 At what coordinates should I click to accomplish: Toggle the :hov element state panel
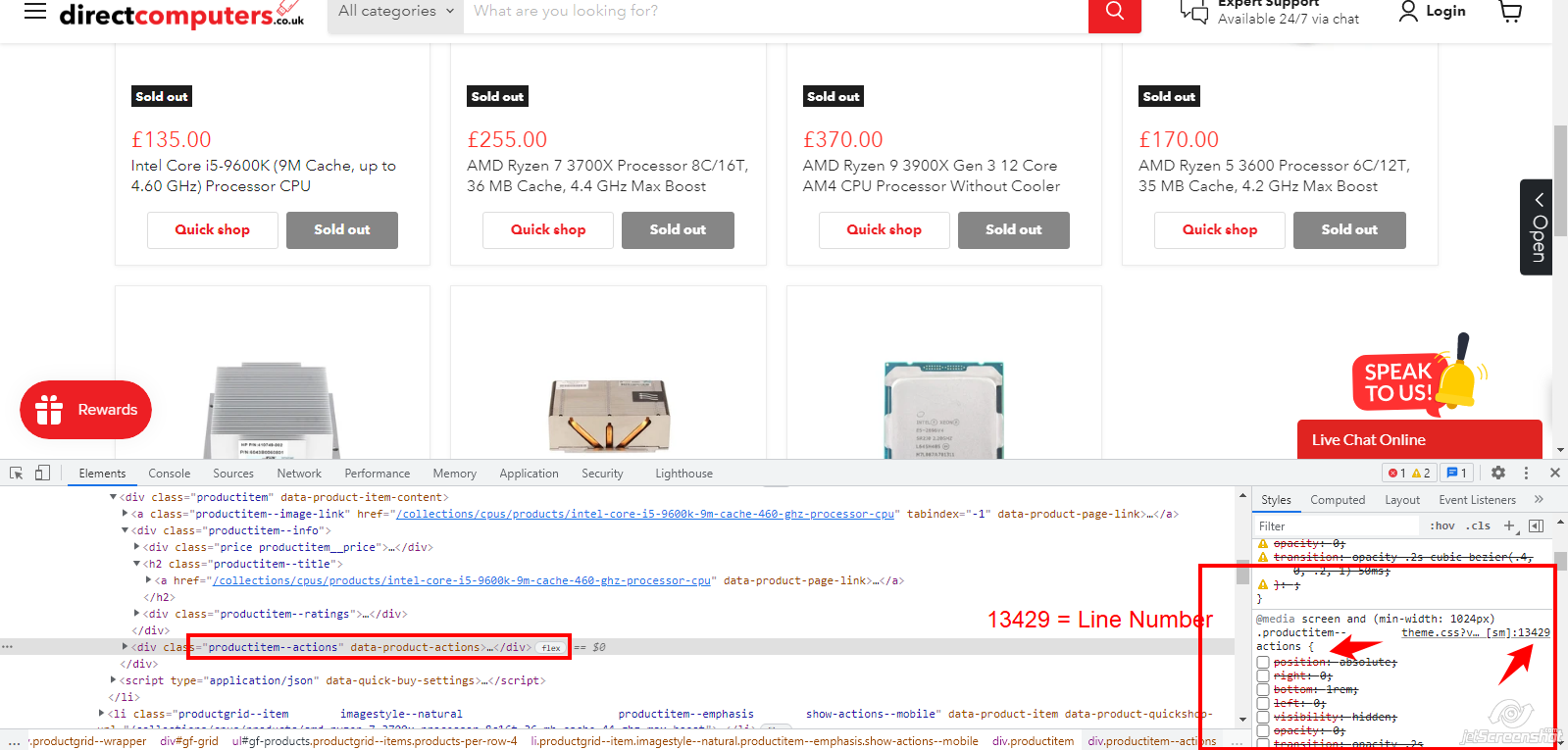click(x=1442, y=525)
